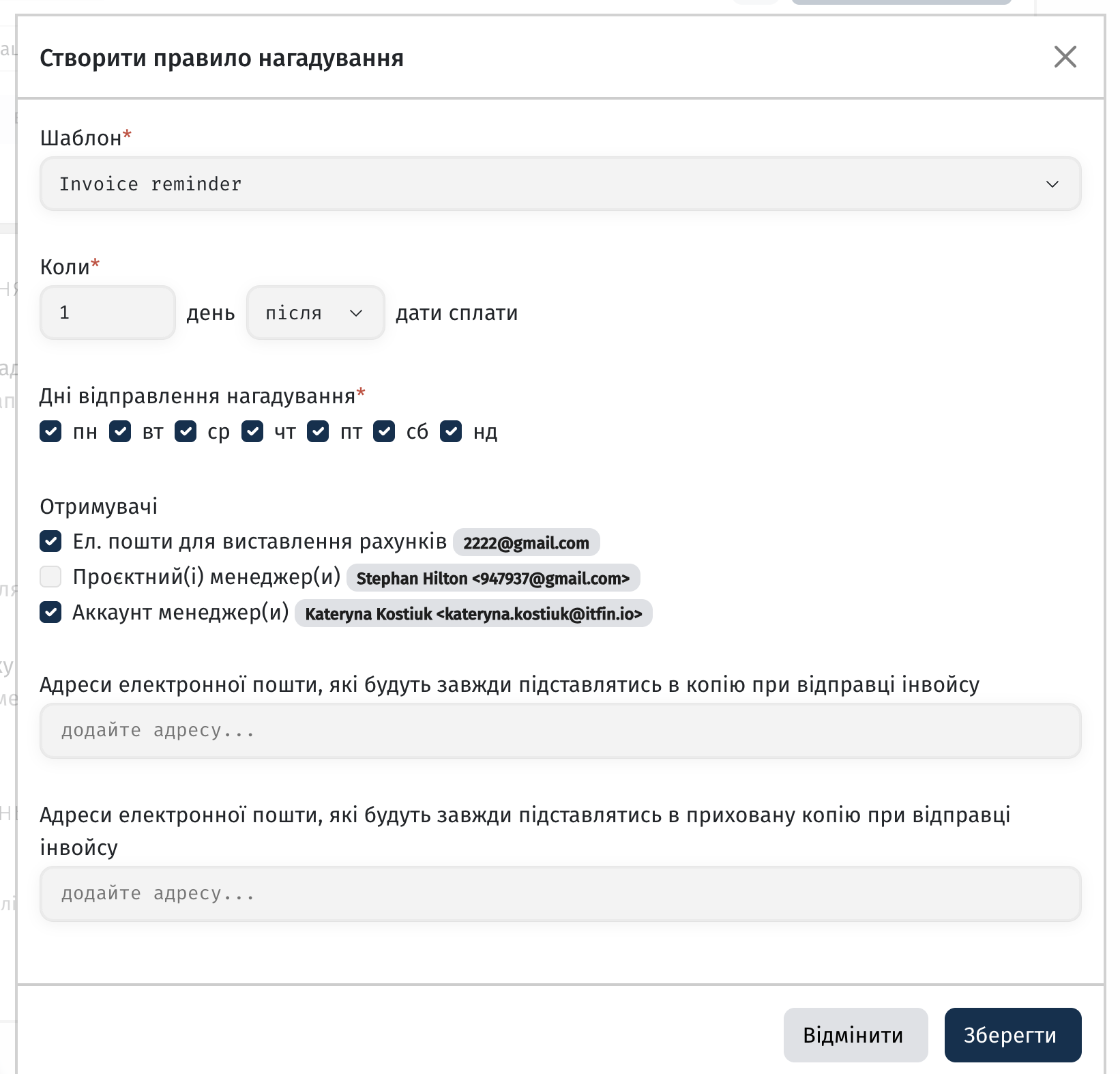Uncheck billing email recipients checkbox

(x=50, y=541)
